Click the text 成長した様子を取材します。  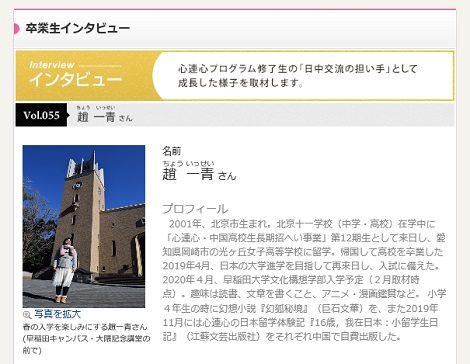click(241, 83)
